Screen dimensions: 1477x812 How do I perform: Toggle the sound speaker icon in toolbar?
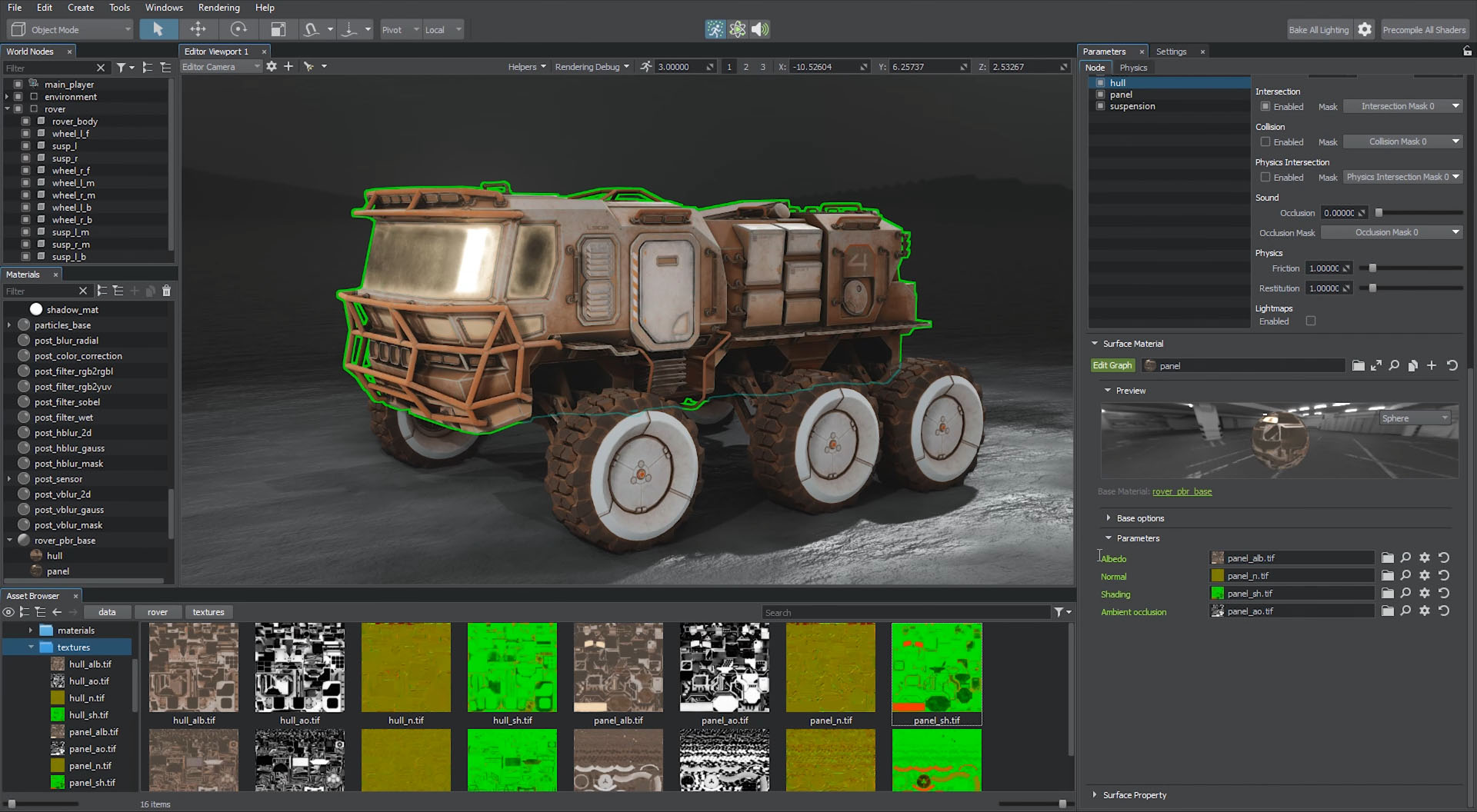pyautogui.click(x=760, y=29)
